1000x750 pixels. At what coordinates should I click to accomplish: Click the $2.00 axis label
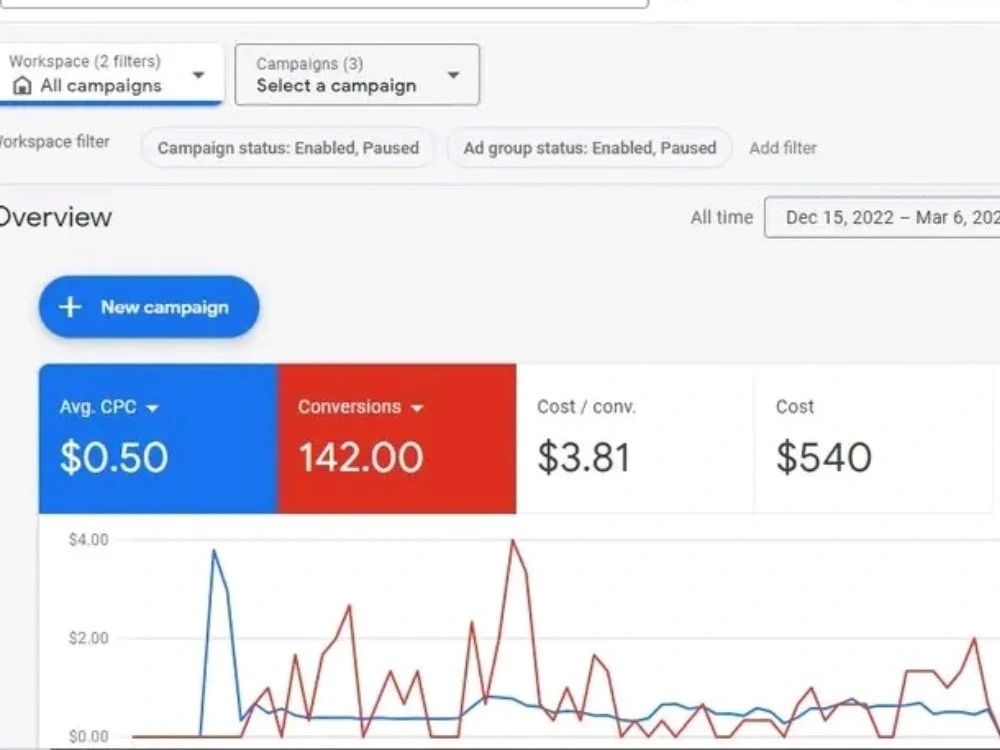tap(89, 638)
